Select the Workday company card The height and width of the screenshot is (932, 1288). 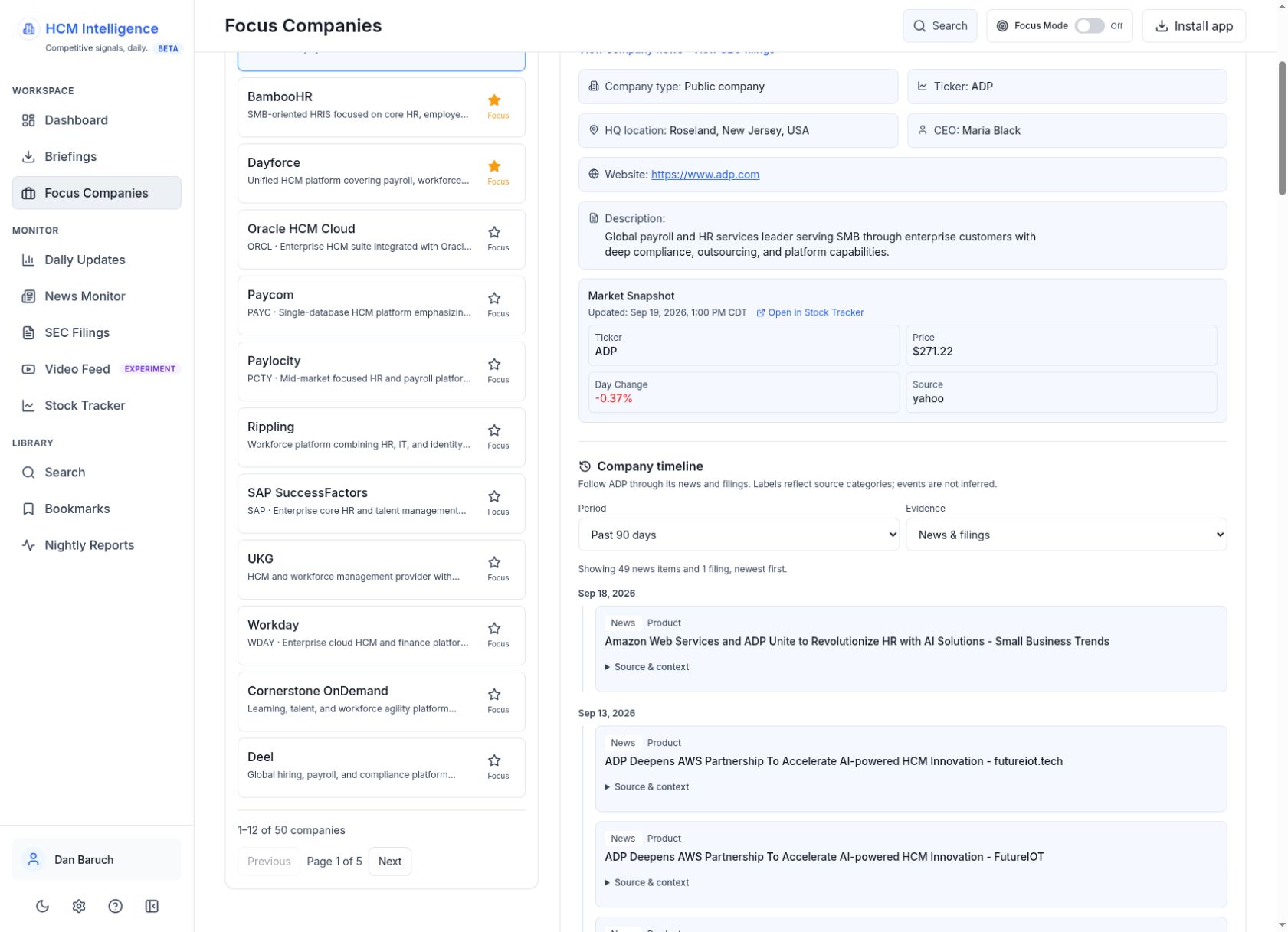[382, 636]
